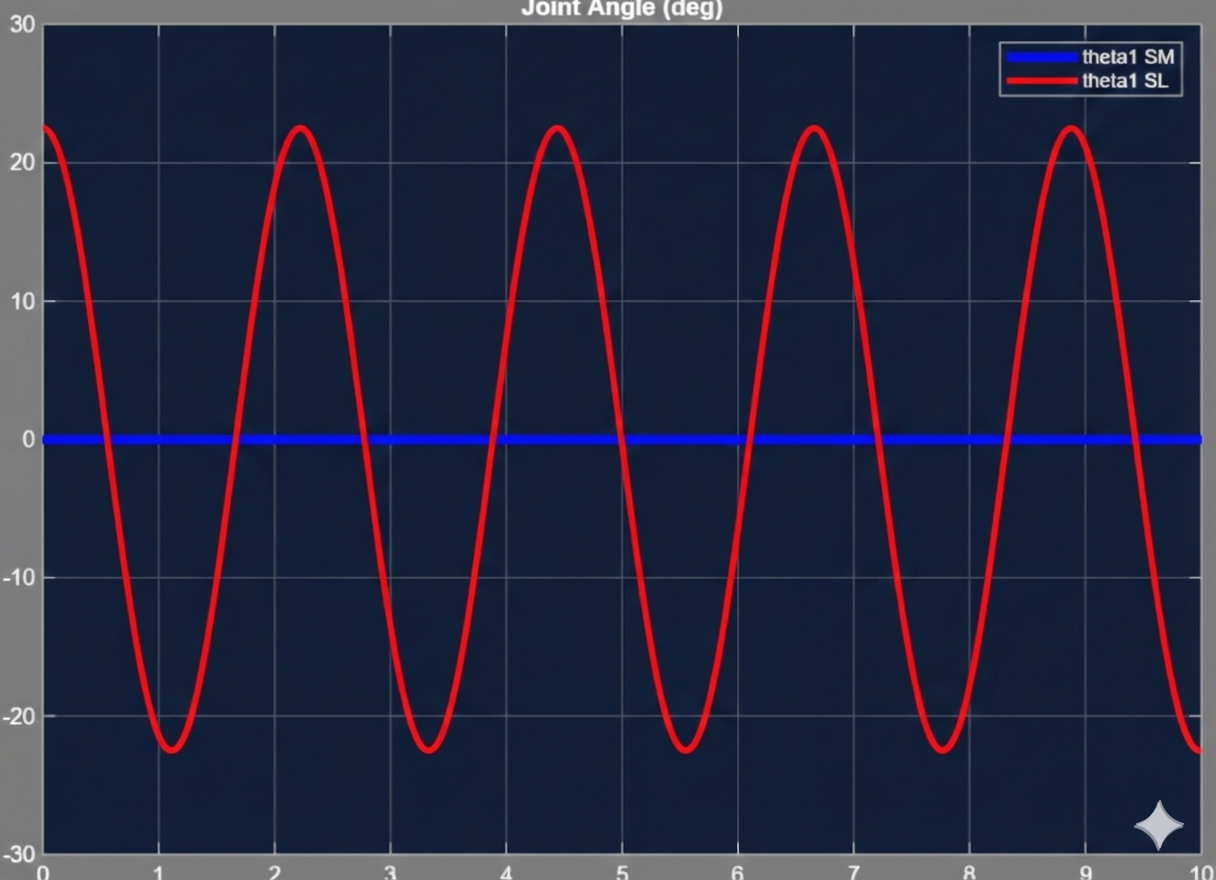This screenshot has height=880, width=1216.
Task: Click the y-axis tick label 10
Action: pyautogui.click(x=21, y=301)
